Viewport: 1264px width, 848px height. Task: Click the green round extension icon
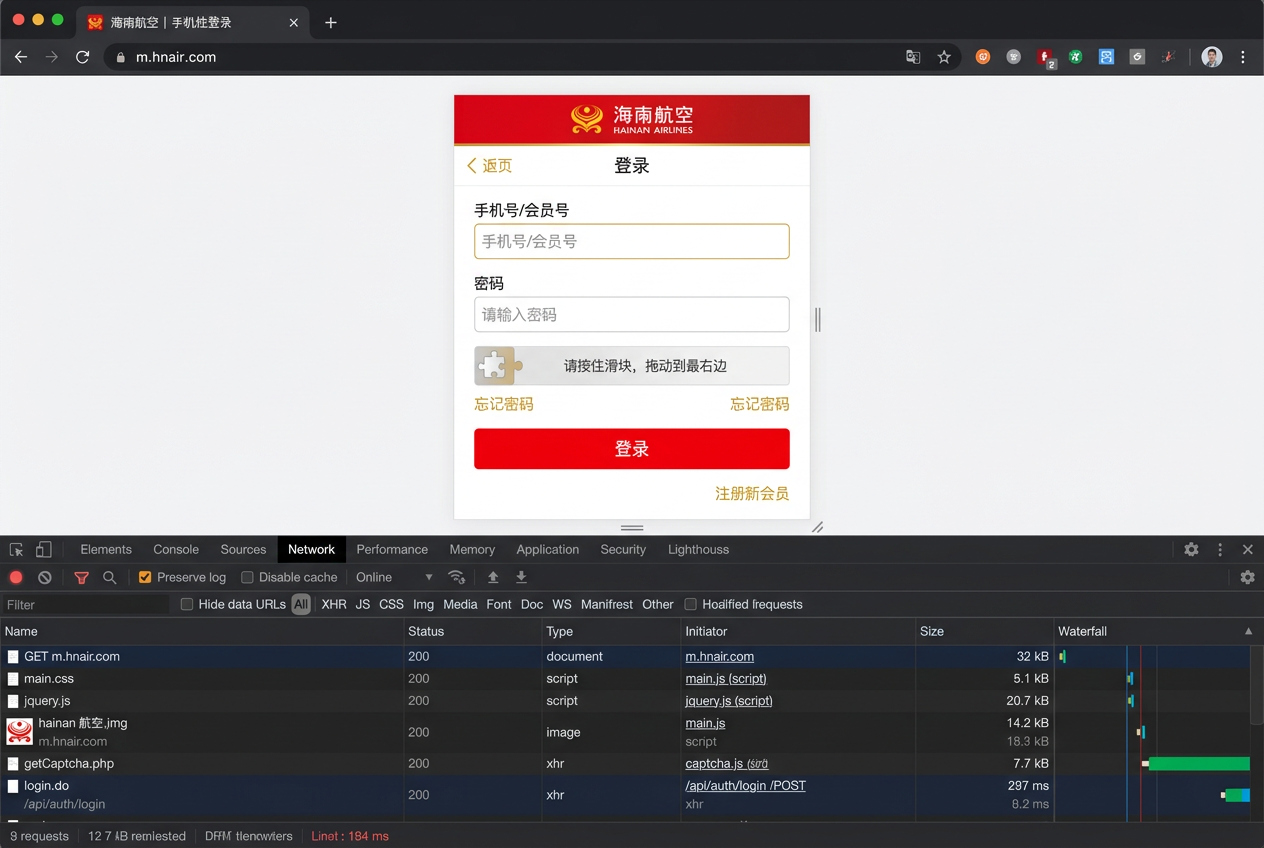(1075, 57)
